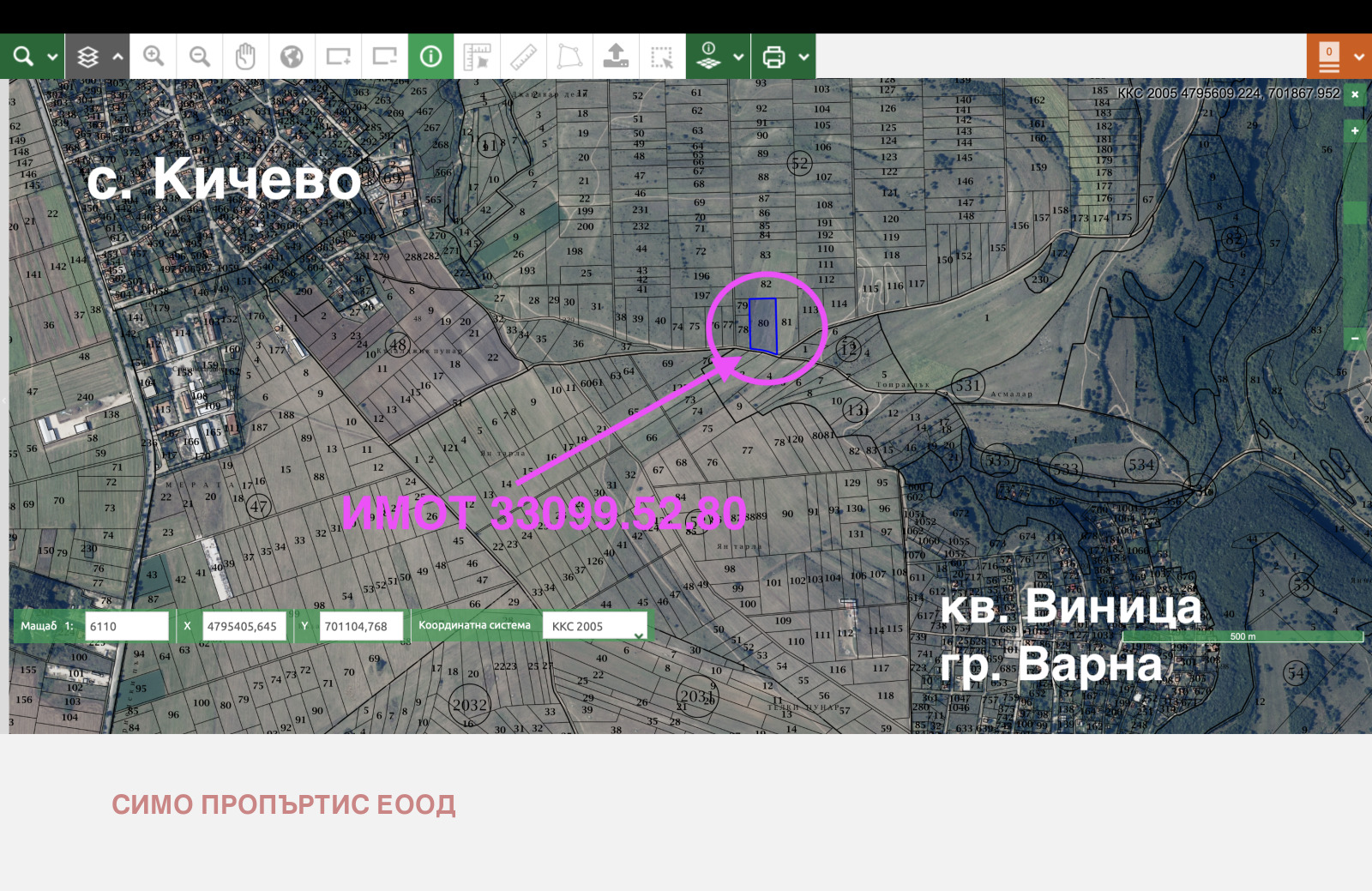1372x891 pixels.
Task: Activate the pan hand tool
Action: tap(245, 57)
